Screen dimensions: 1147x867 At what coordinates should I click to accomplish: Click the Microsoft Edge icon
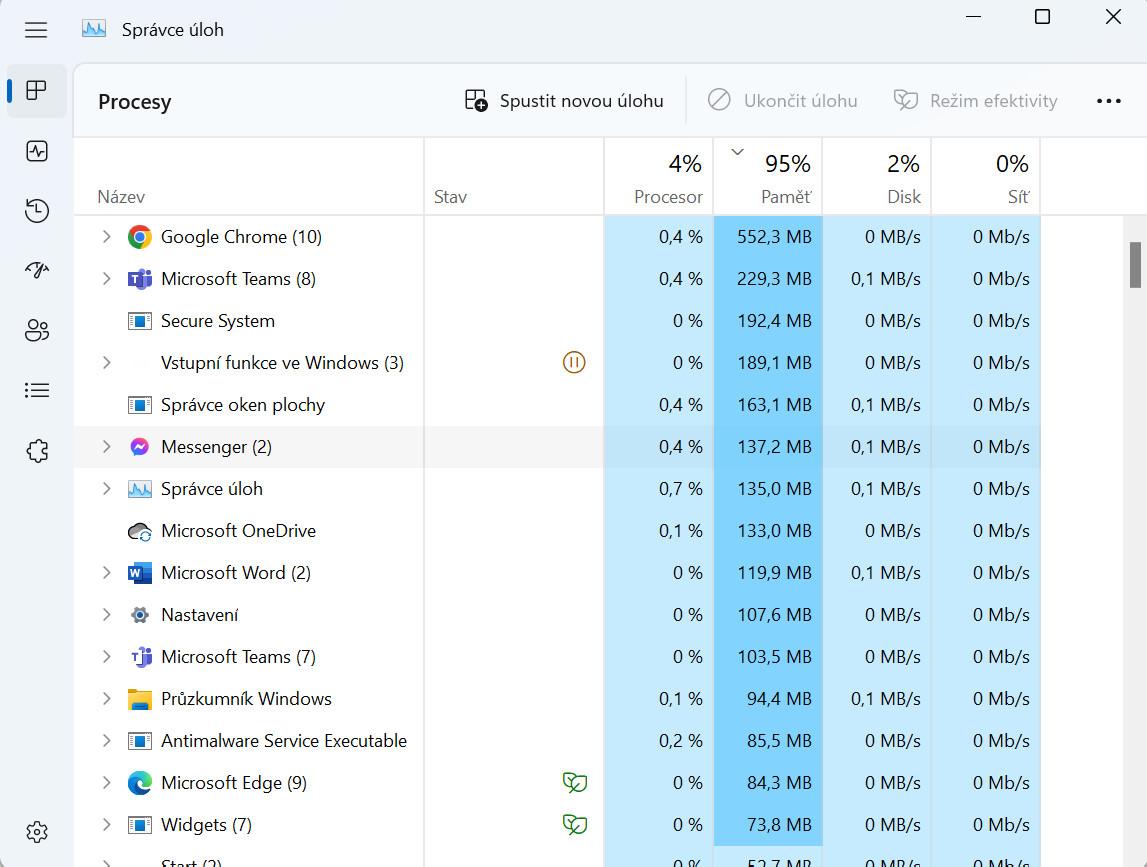140,783
